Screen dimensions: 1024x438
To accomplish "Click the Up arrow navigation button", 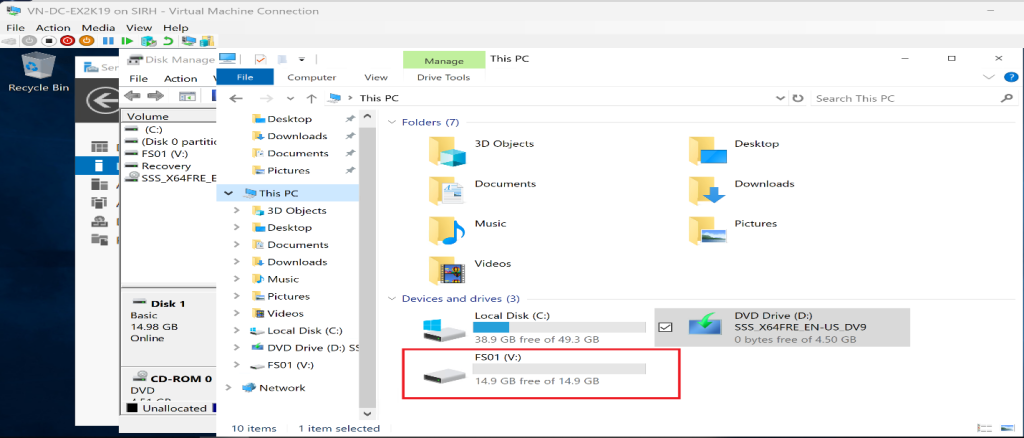I will (312, 98).
